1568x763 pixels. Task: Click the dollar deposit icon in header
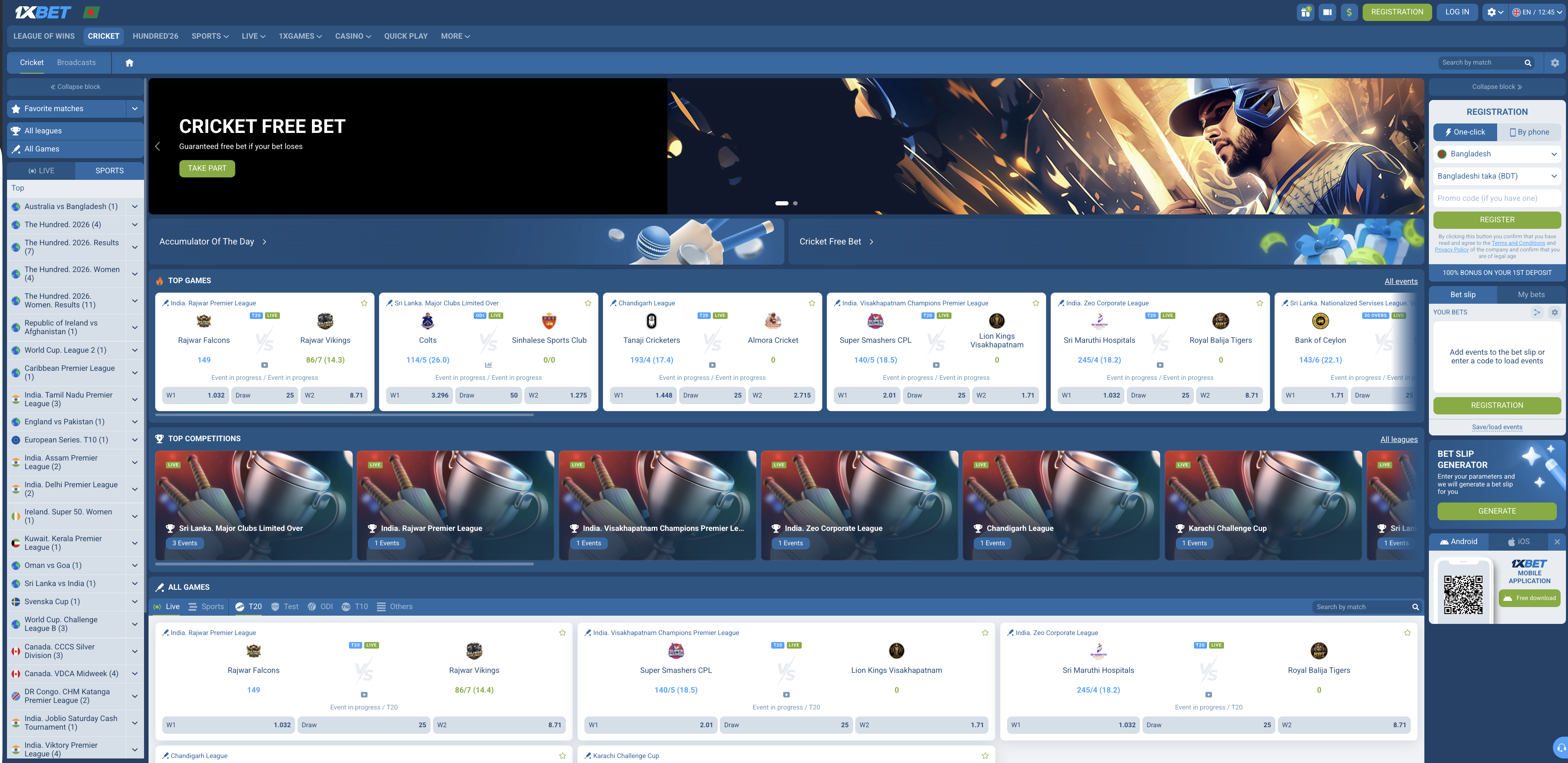click(x=1349, y=12)
